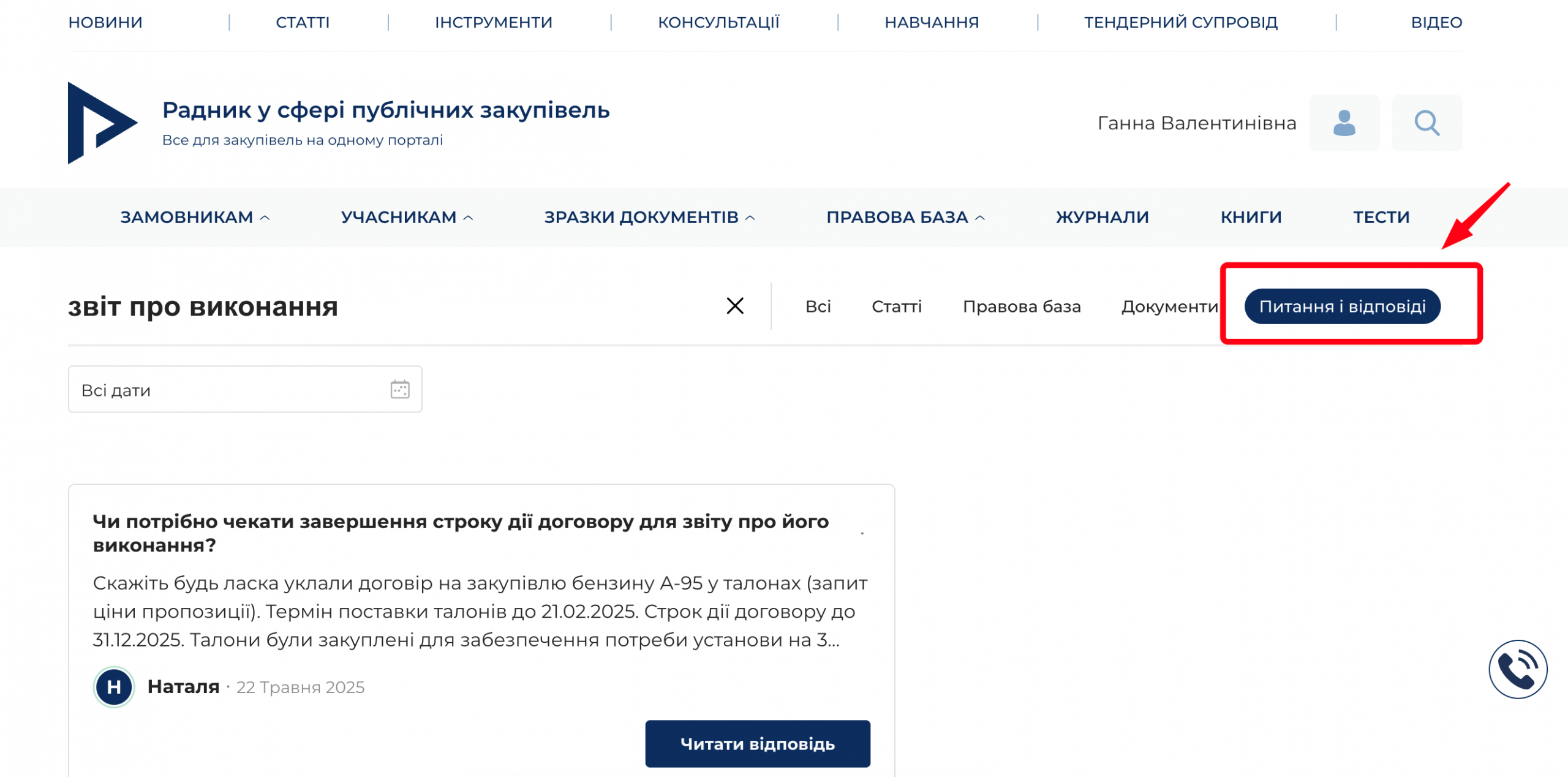This screenshot has height=777, width=1568.
Task: Click Наталя author avatar
Action: tap(114, 687)
